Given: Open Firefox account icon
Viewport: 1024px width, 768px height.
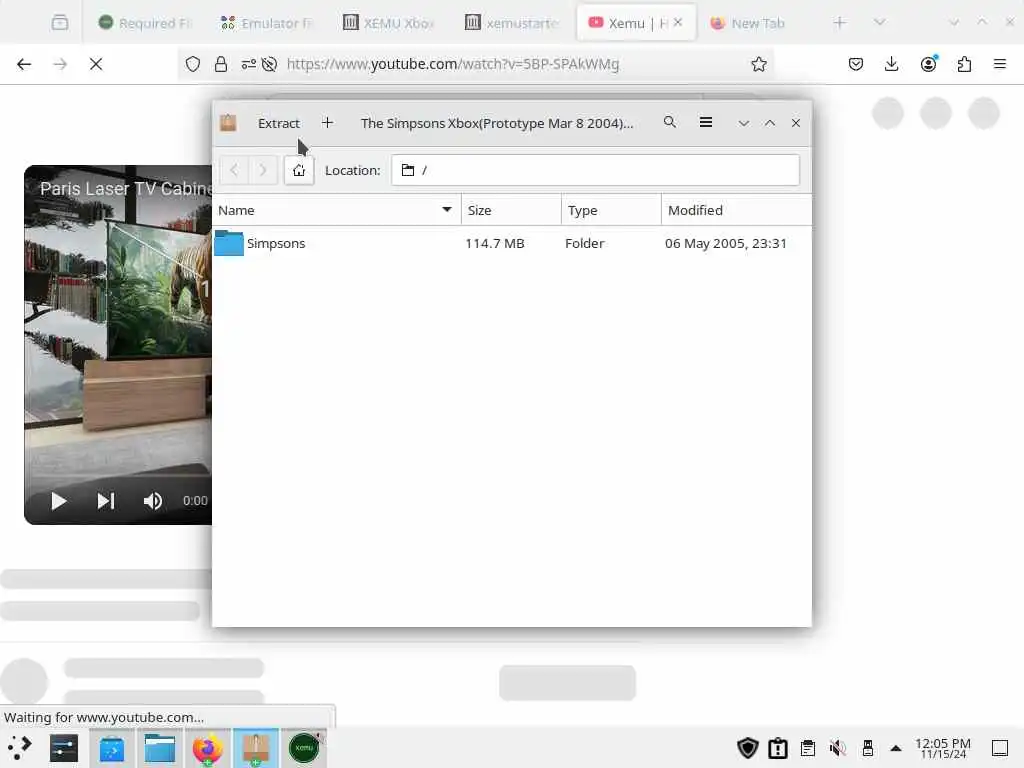Looking at the screenshot, I should pos(928,64).
